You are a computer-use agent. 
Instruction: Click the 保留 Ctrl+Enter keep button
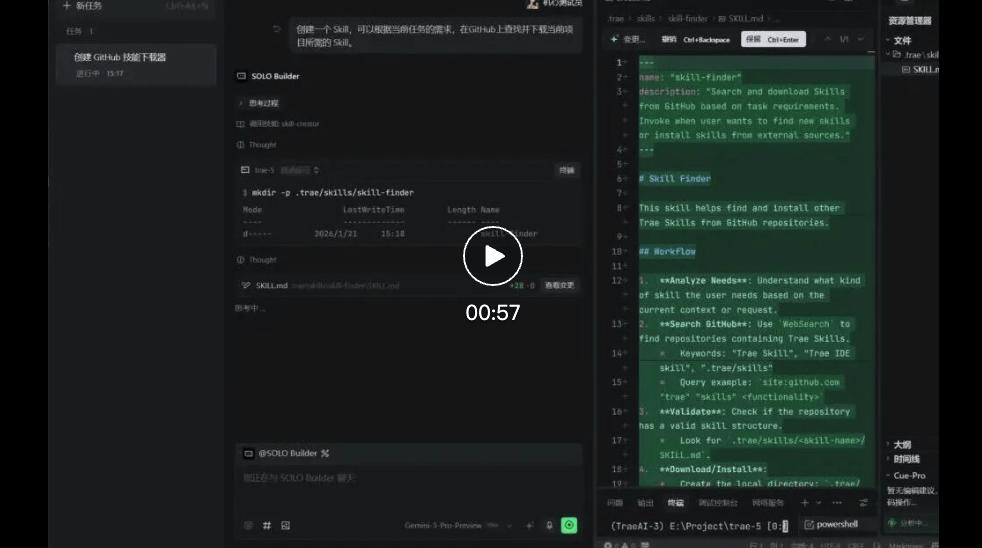pos(773,39)
